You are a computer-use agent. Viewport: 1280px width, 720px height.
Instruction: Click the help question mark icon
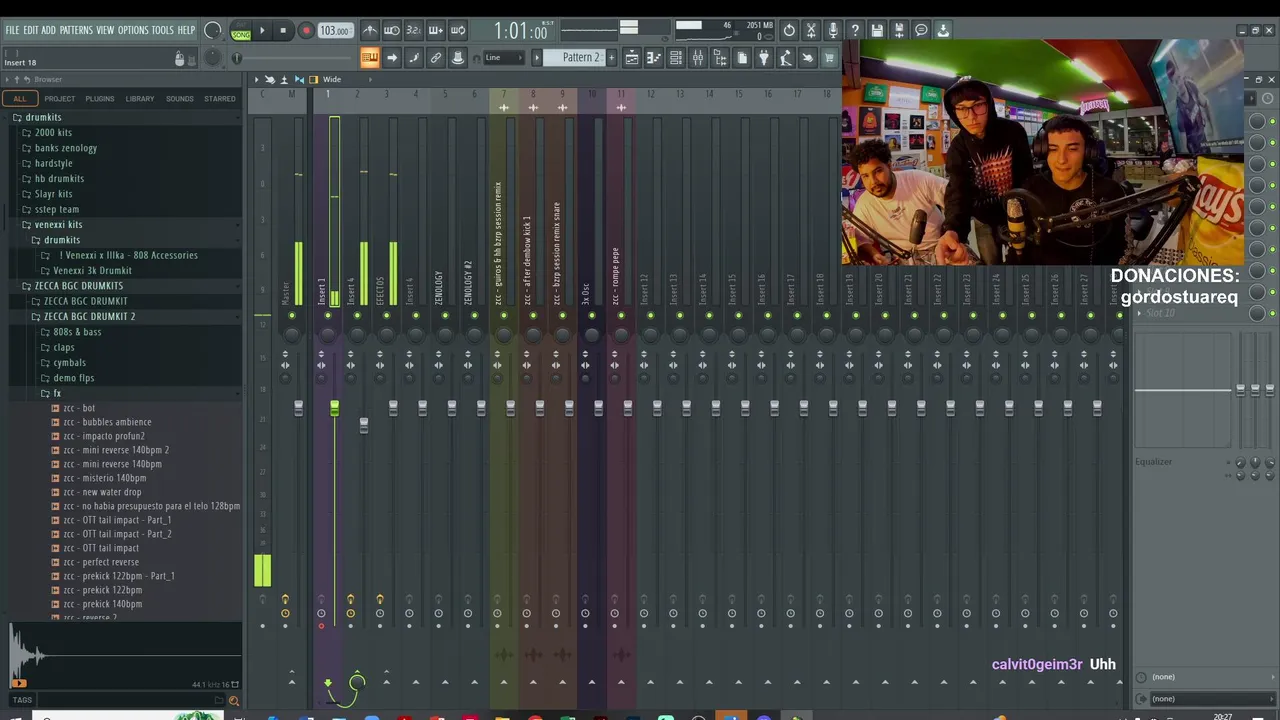(x=855, y=31)
